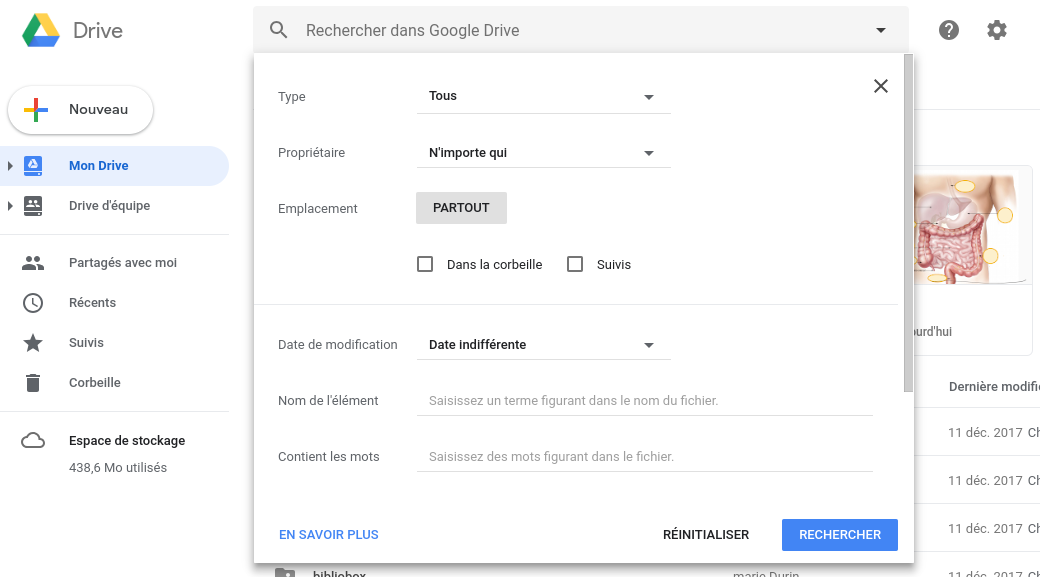Select Mon Drive in the sidebar
Screen dimensions: 1040x577
[98, 165]
